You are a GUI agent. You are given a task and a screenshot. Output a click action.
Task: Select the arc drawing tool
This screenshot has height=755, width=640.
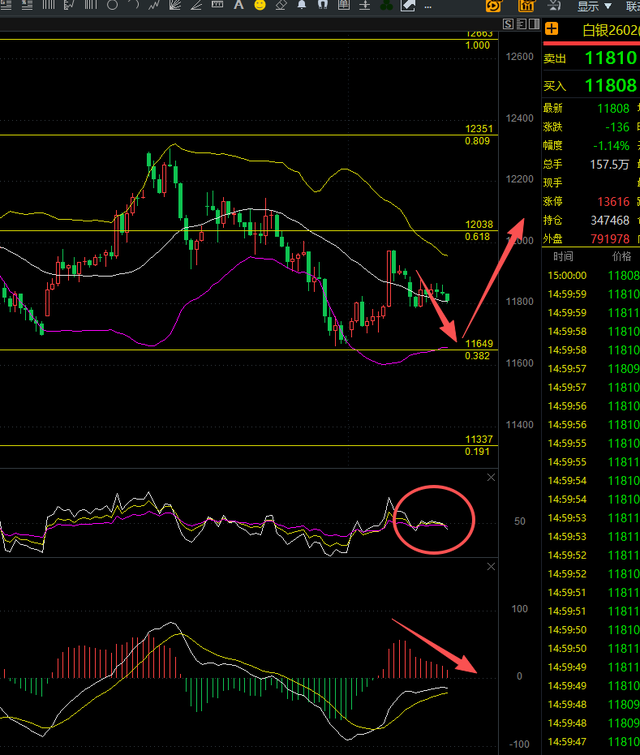pos(133,5)
